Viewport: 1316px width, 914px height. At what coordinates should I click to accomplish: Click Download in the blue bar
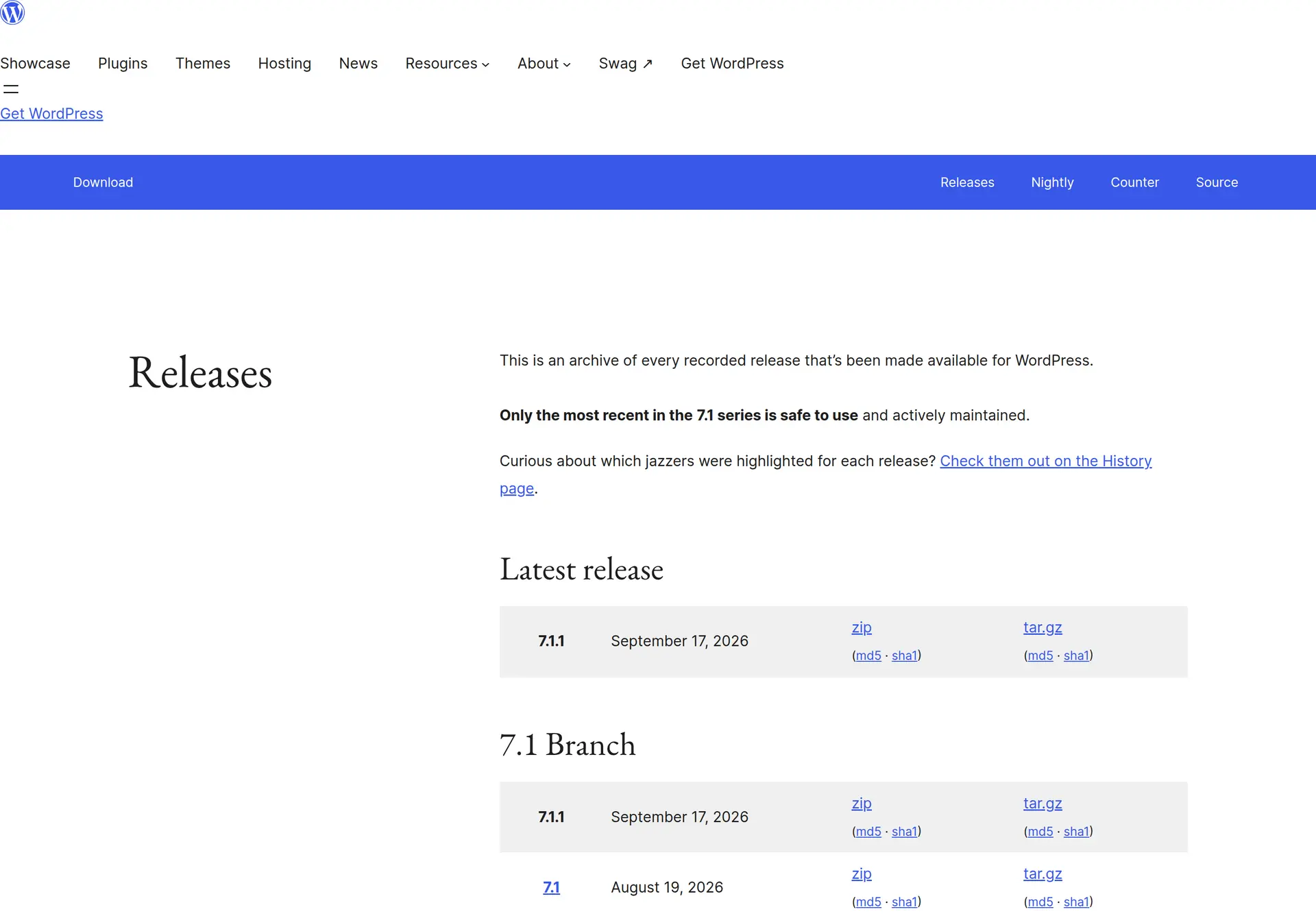tap(103, 182)
